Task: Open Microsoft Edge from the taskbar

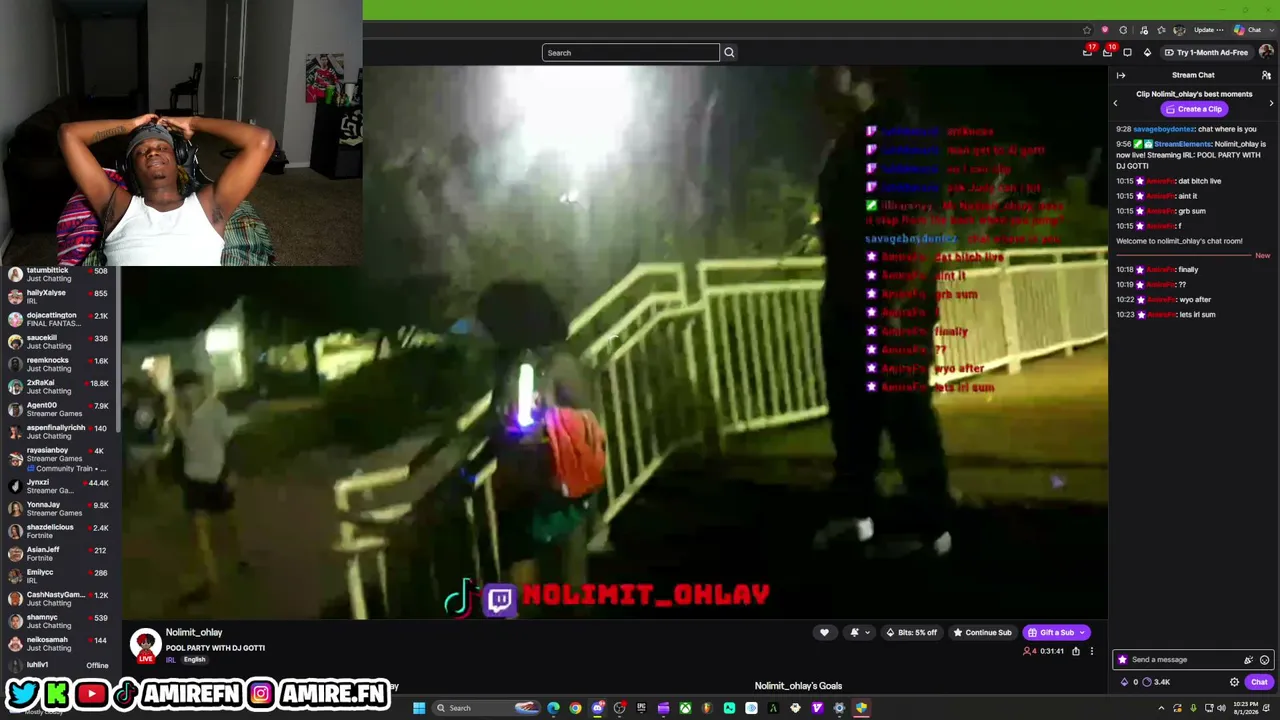Action: coord(553,708)
